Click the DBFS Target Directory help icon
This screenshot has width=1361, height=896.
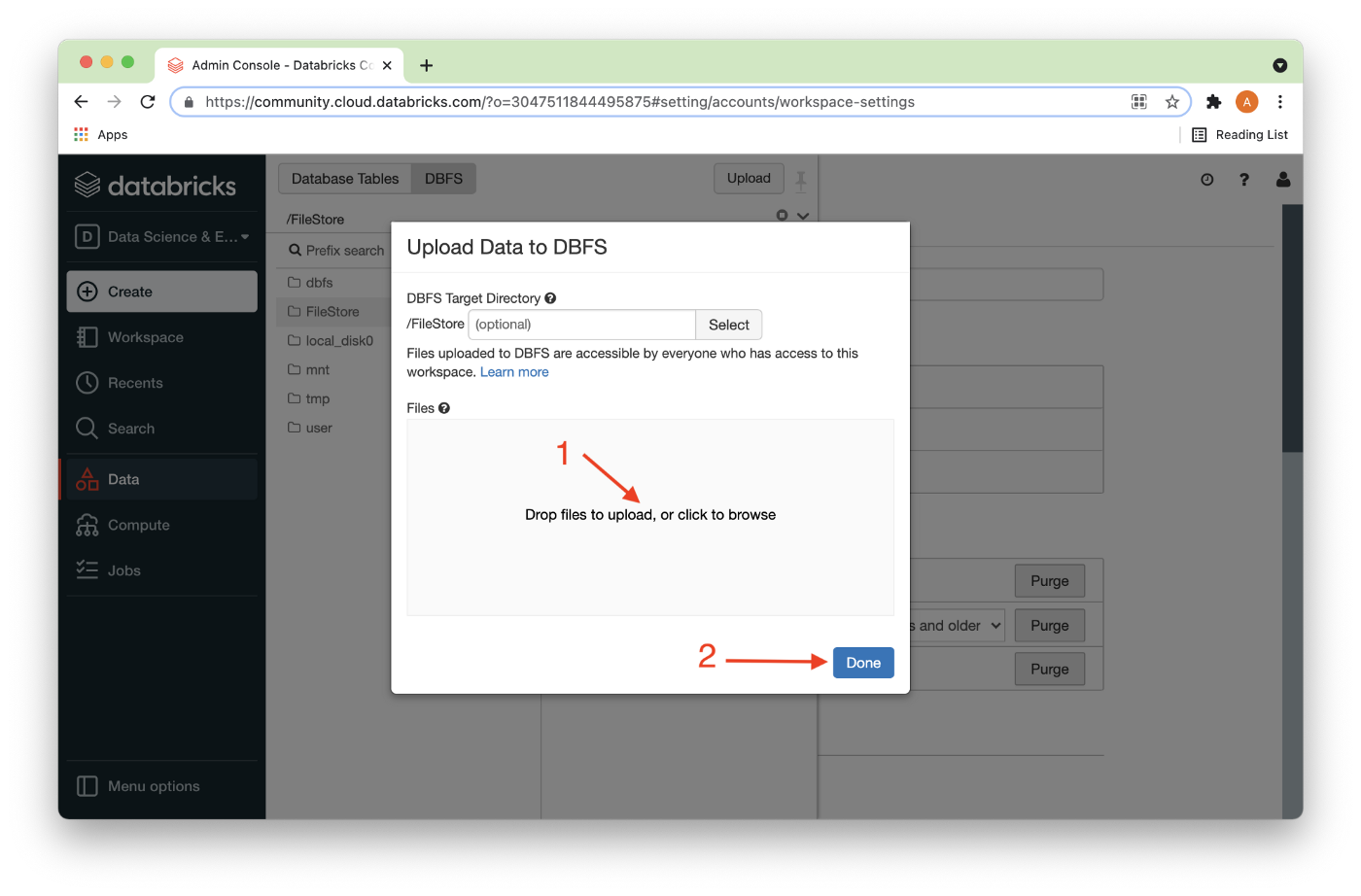point(551,297)
